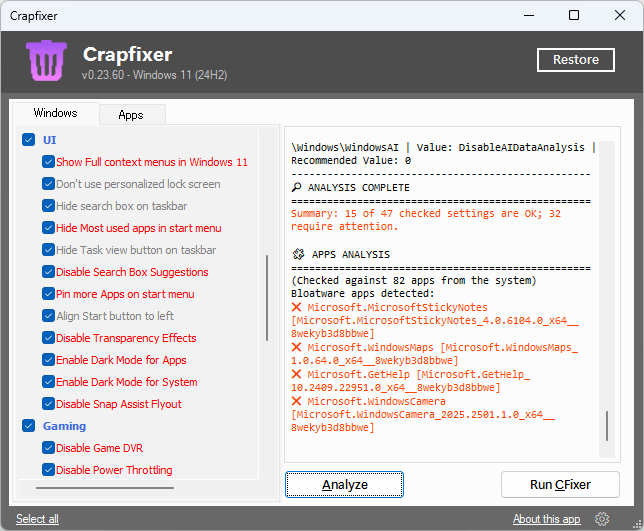
Task: Click the 'Bloatware apps detected:' line
Action: coord(363,294)
